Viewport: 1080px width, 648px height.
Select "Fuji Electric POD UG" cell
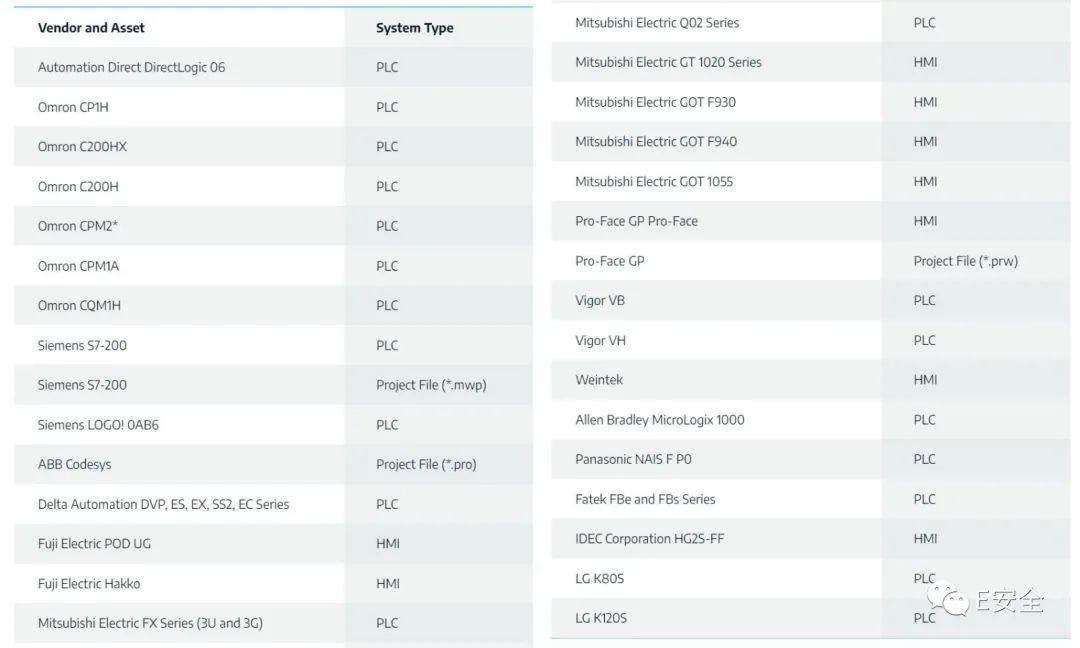(94, 543)
